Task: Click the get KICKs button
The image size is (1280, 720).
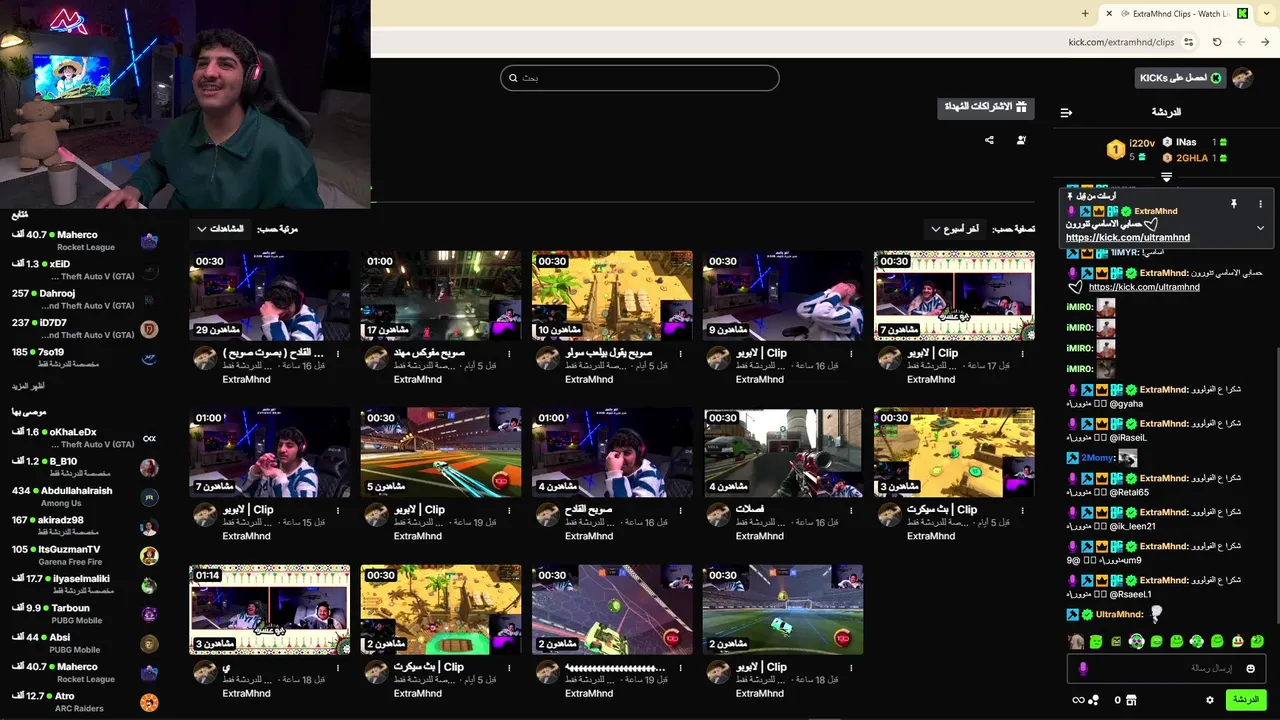Action: point(1181,78)
